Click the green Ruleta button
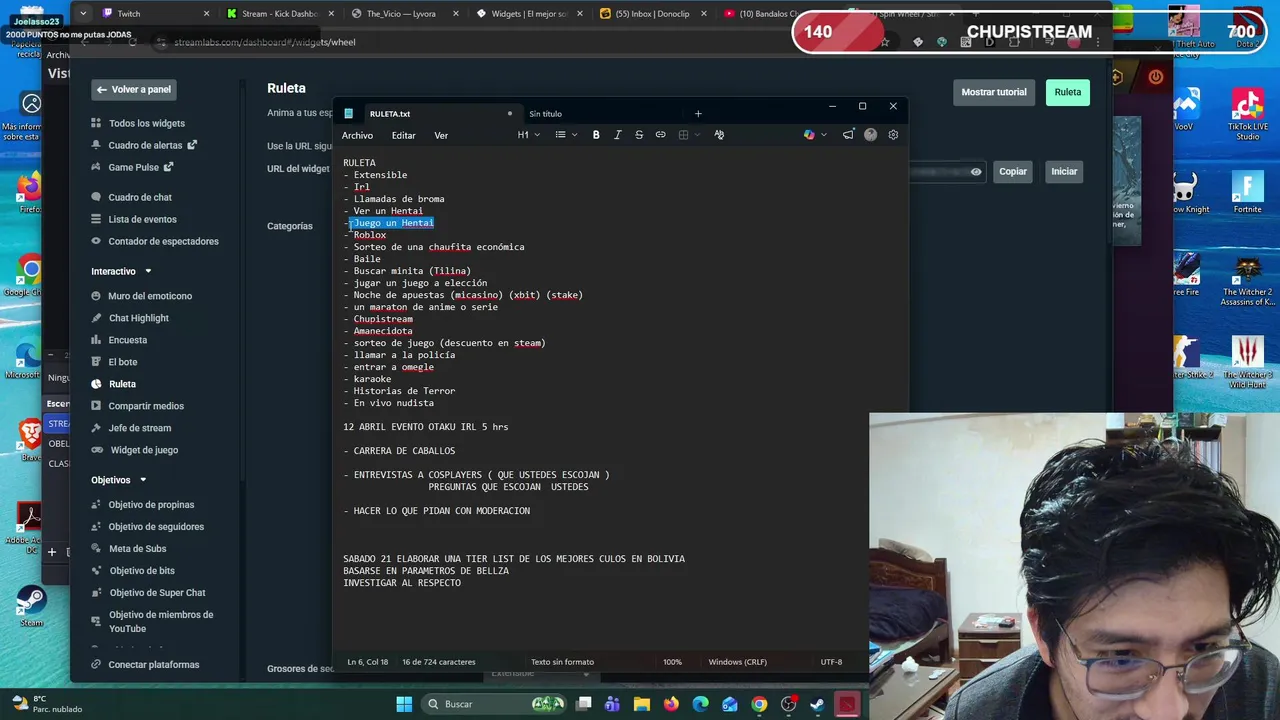This screenshot has height=720, width=1280. [x=1067, y=92]
